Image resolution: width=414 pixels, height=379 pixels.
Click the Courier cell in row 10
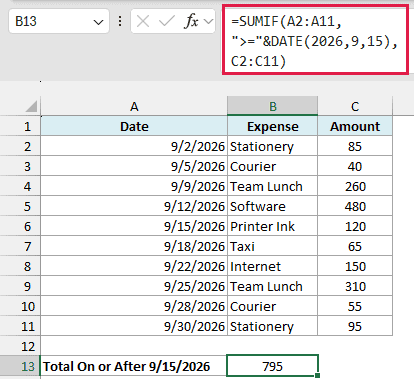point(273,306)
